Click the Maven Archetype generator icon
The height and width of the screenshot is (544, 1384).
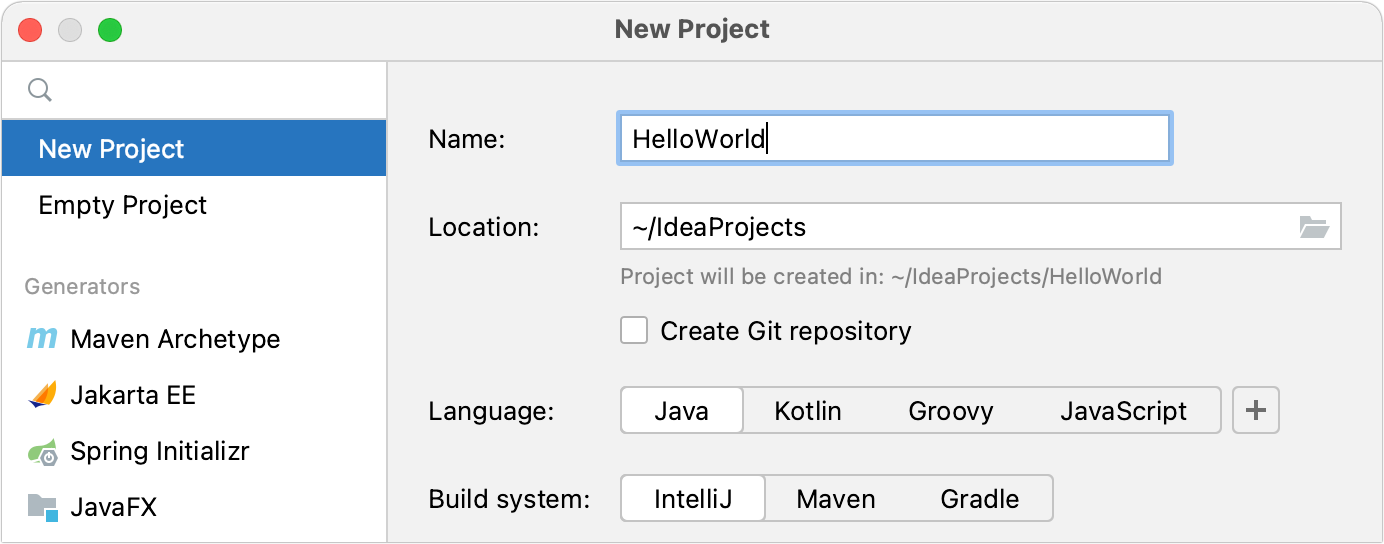point(42,339)
